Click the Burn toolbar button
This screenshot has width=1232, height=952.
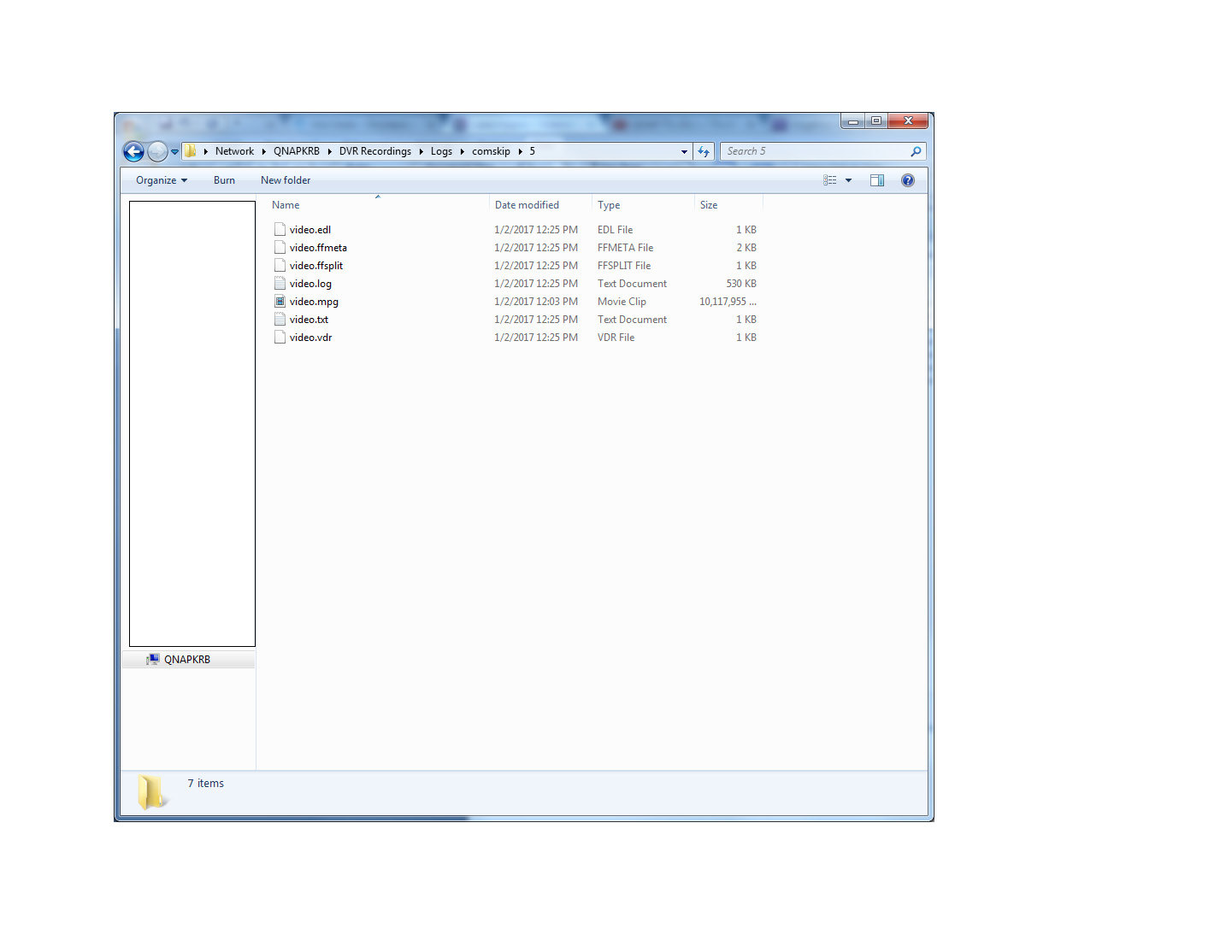[x=224, y=180]
